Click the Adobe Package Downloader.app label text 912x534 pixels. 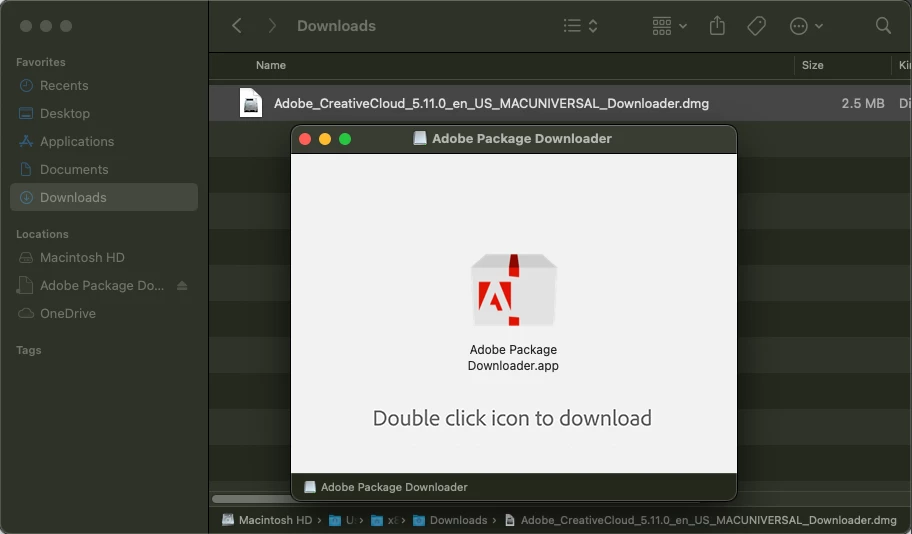[x=514, y=357]
